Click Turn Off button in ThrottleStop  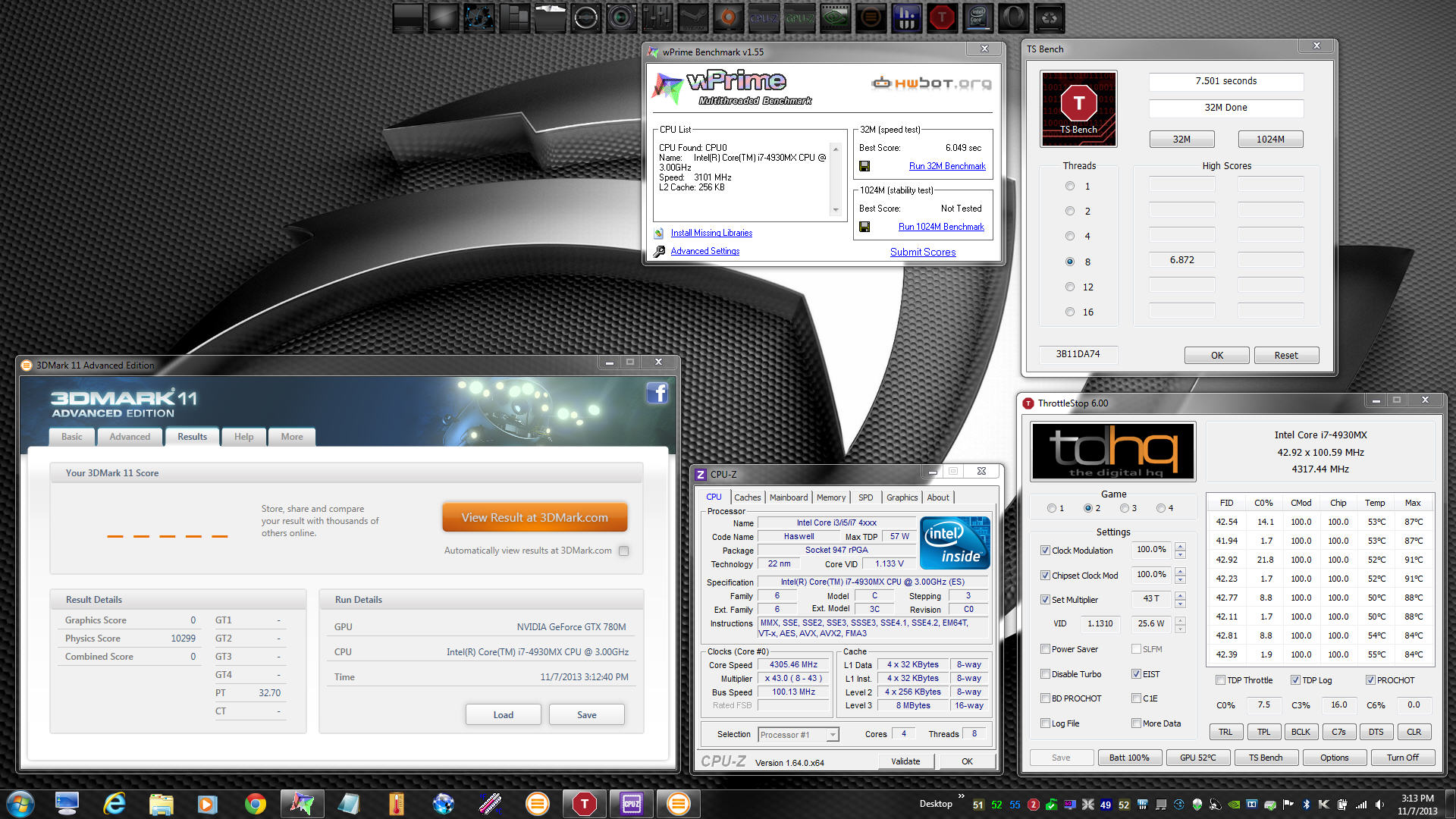tap(1403, 758)
